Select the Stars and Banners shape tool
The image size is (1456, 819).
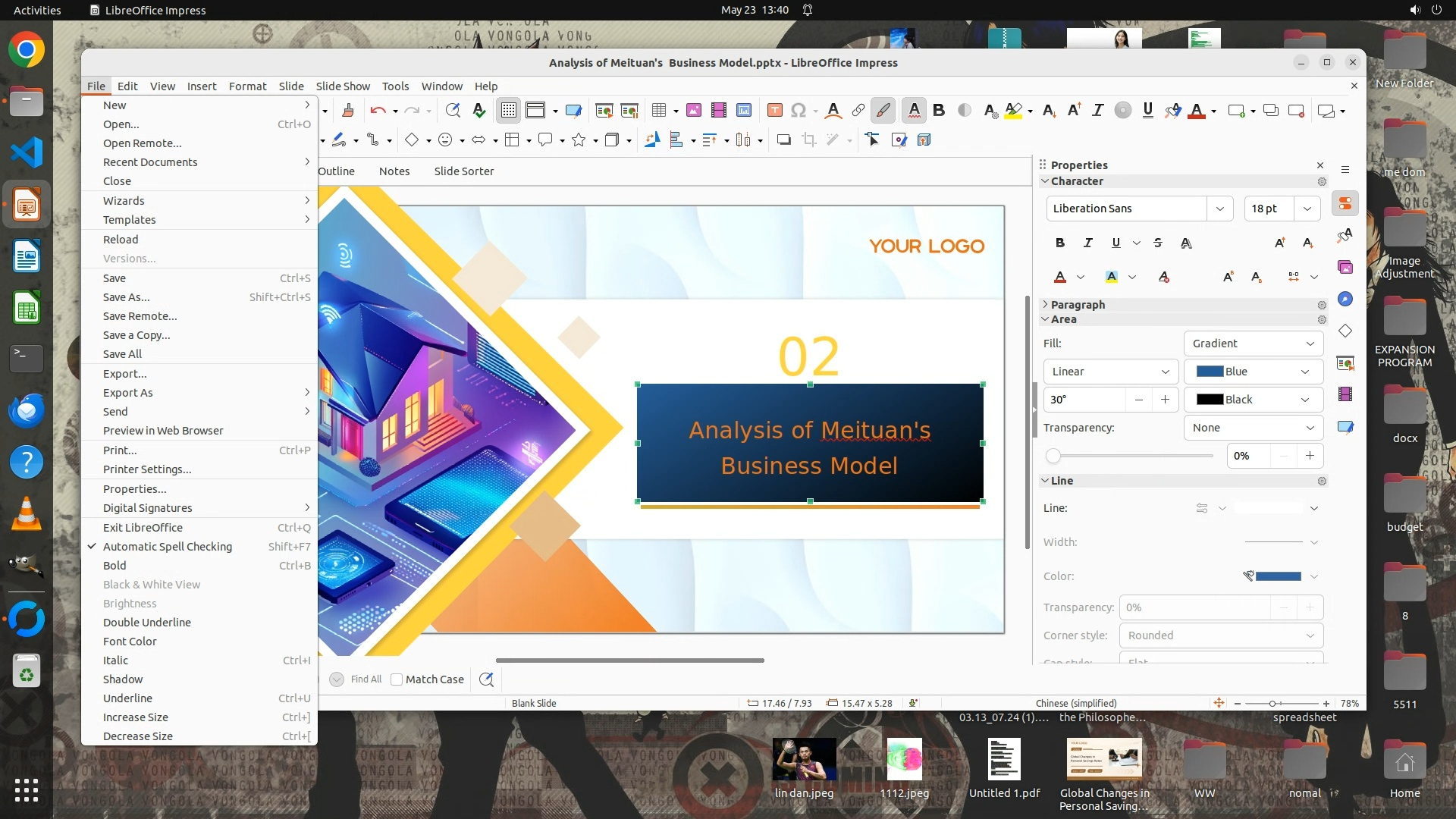(579, 140)
